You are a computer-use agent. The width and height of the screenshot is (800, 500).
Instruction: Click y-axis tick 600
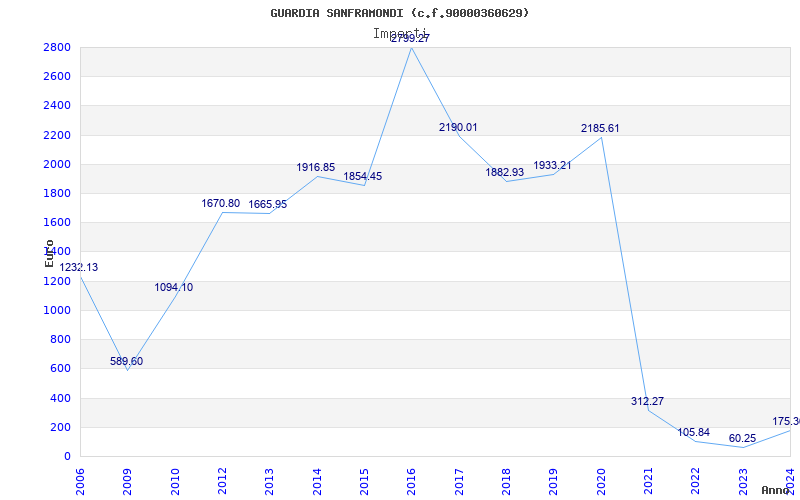(x=61, y=369)
